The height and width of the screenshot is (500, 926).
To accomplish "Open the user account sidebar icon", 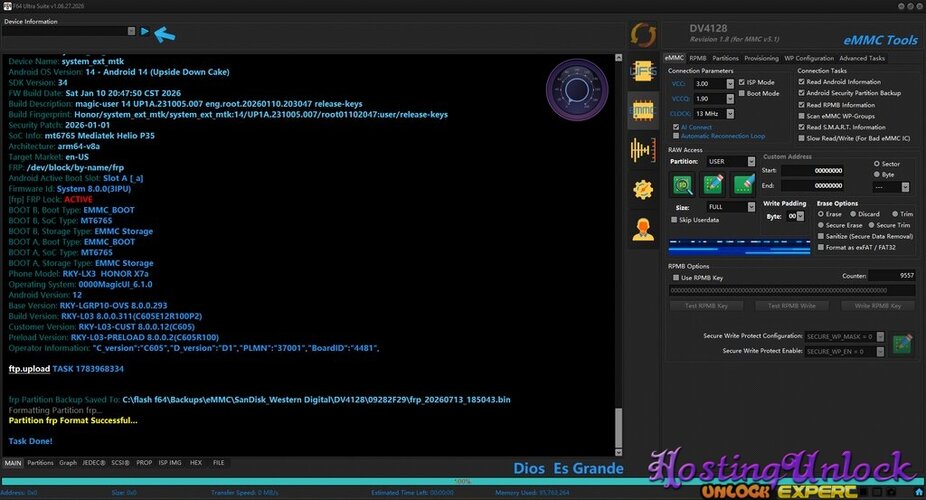I will coord(643,230).
